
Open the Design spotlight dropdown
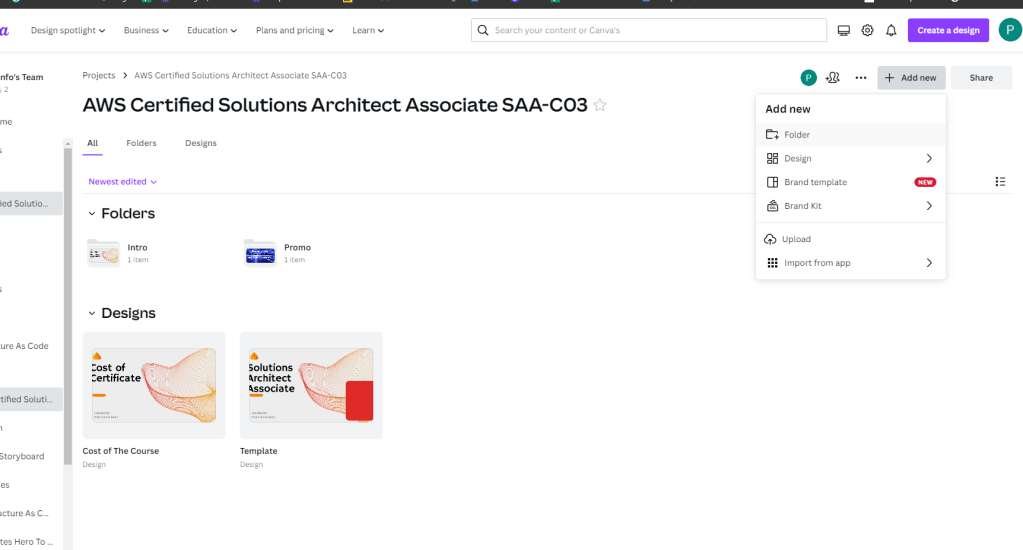tap(68, 30)
